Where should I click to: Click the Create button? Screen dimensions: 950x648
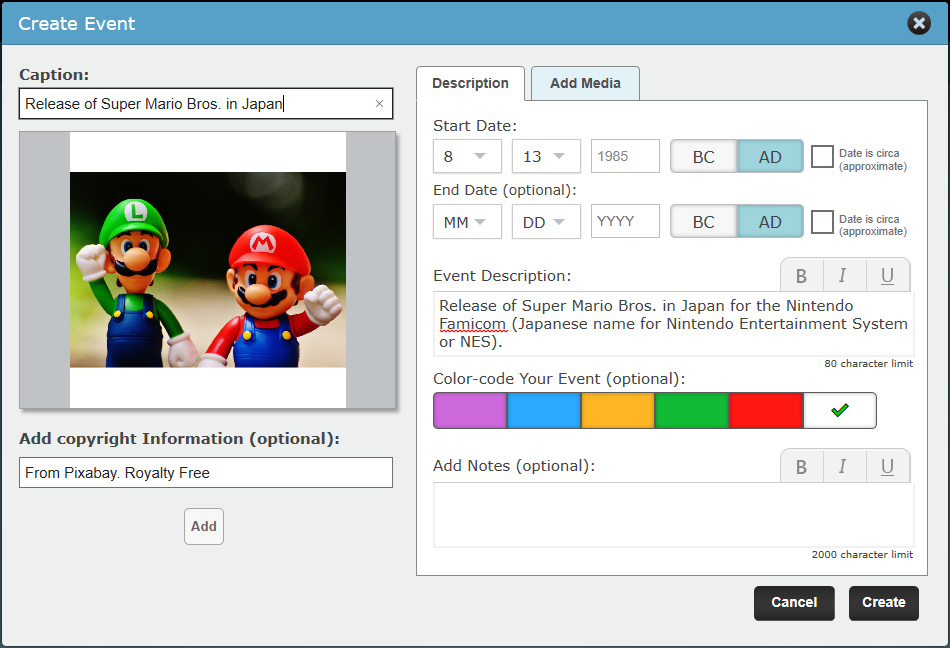(x=883, y=603)
